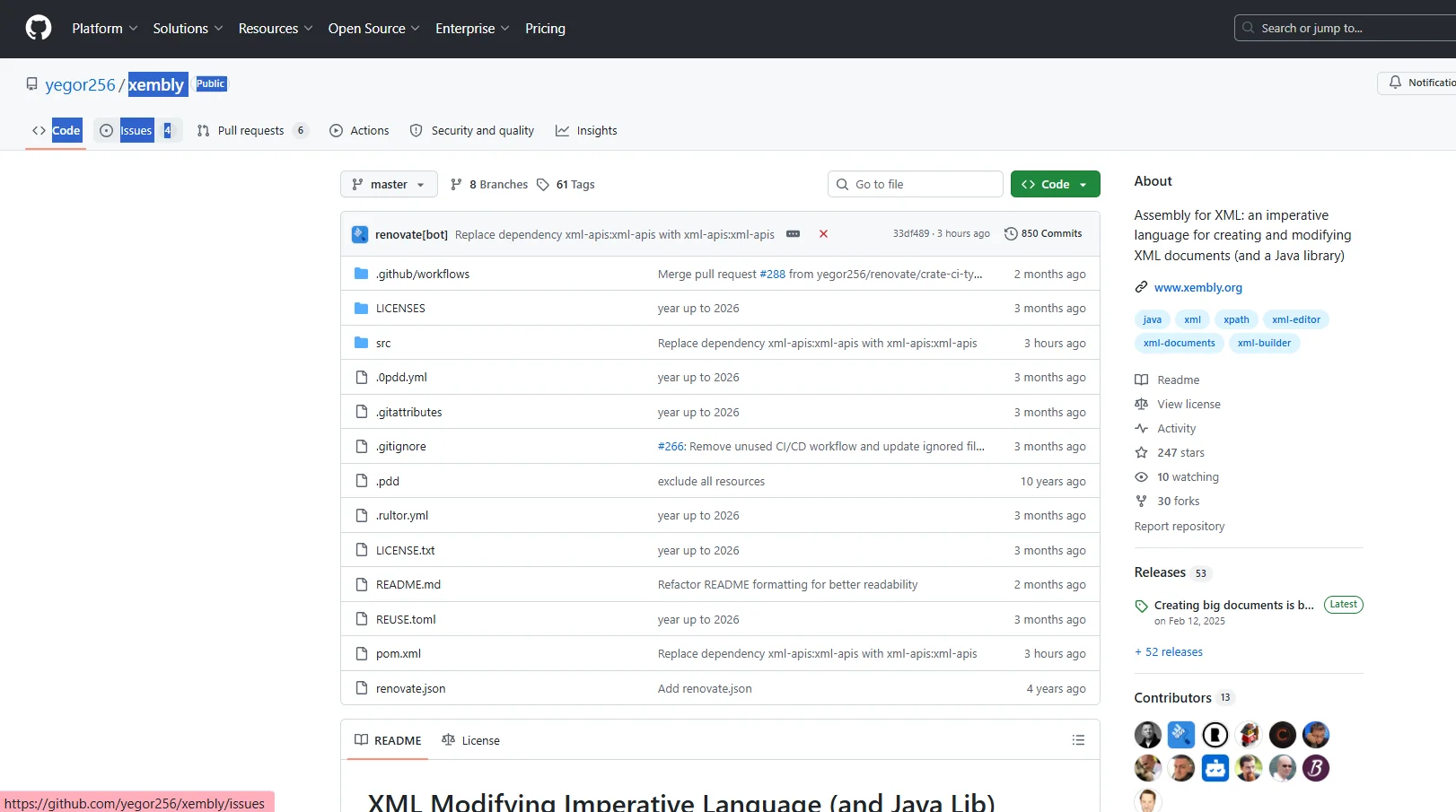Viewport: 1456px width, 812px height.
Task: Click renovate[bot] avatar icon
Action: click(x=360, y=234)
